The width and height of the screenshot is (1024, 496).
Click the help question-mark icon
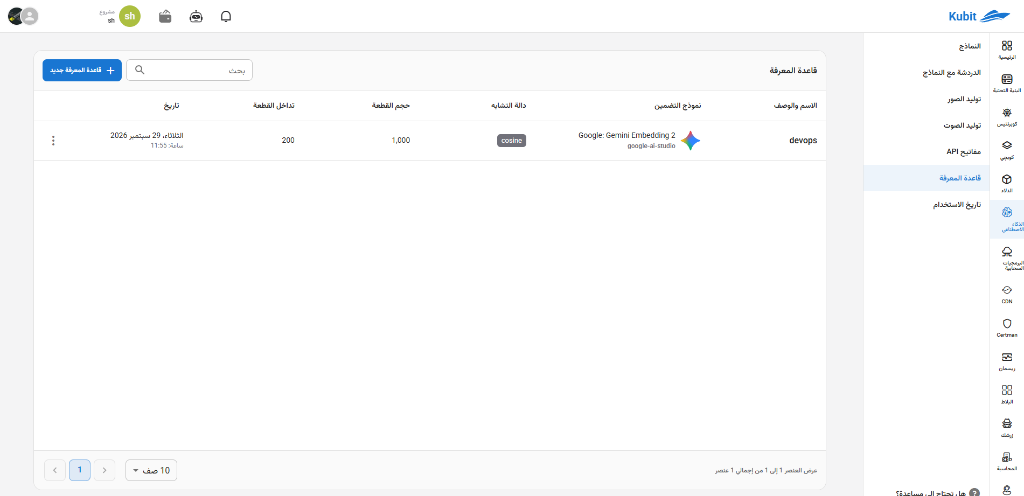[974, 493]
